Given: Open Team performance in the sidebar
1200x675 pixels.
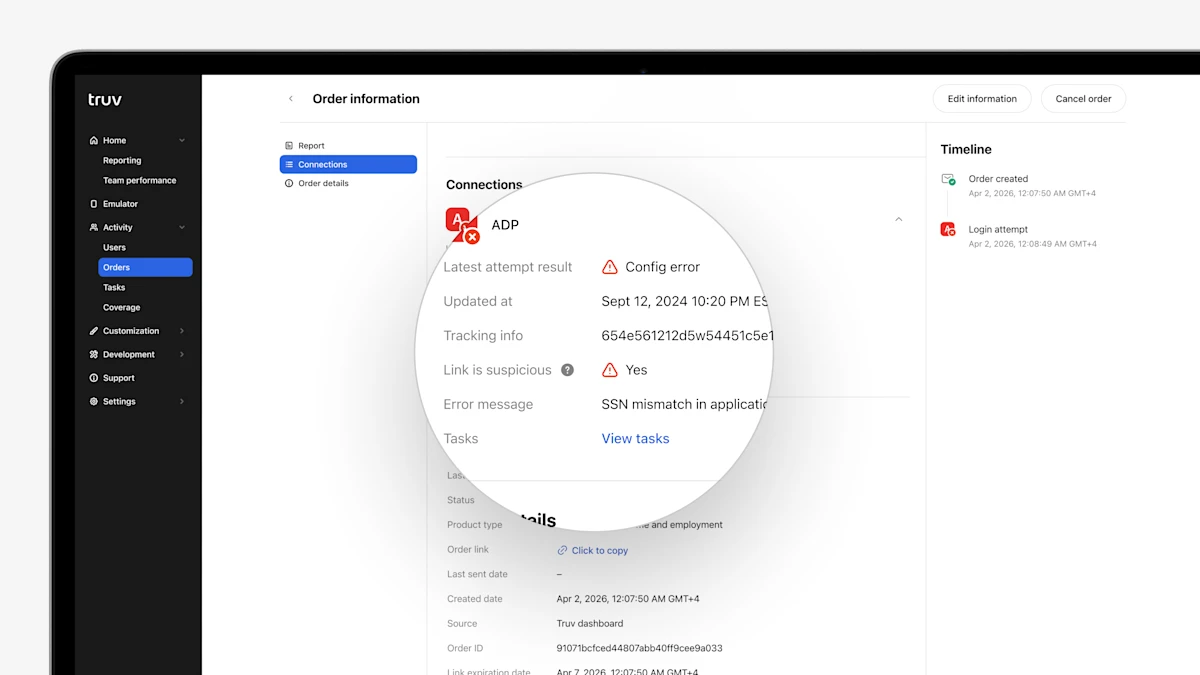Looking at the screenshot, I should click(x=139, y=181).
